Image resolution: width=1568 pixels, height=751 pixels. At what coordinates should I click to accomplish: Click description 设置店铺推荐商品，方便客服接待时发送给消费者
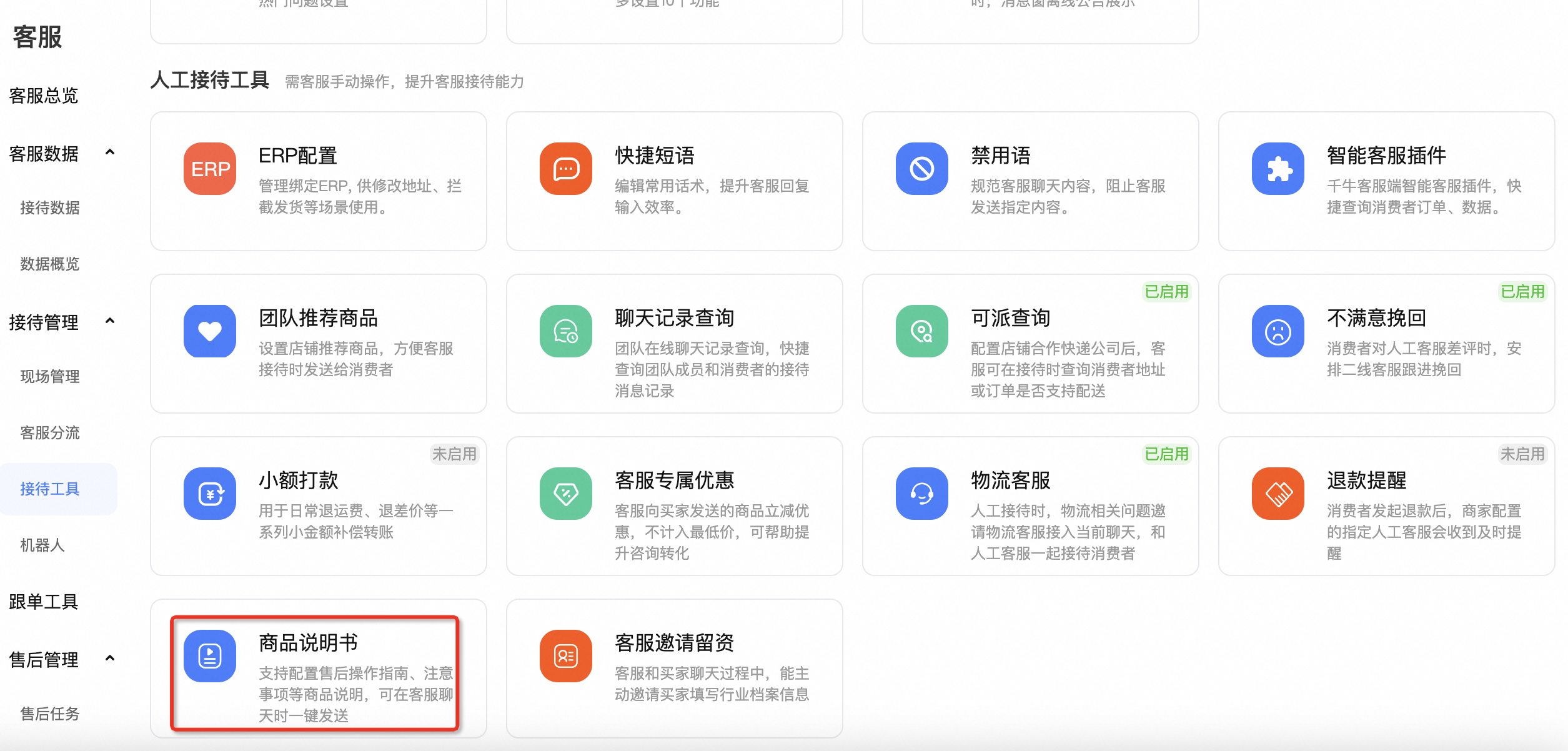pyautogui.click(x=356, y=359)
